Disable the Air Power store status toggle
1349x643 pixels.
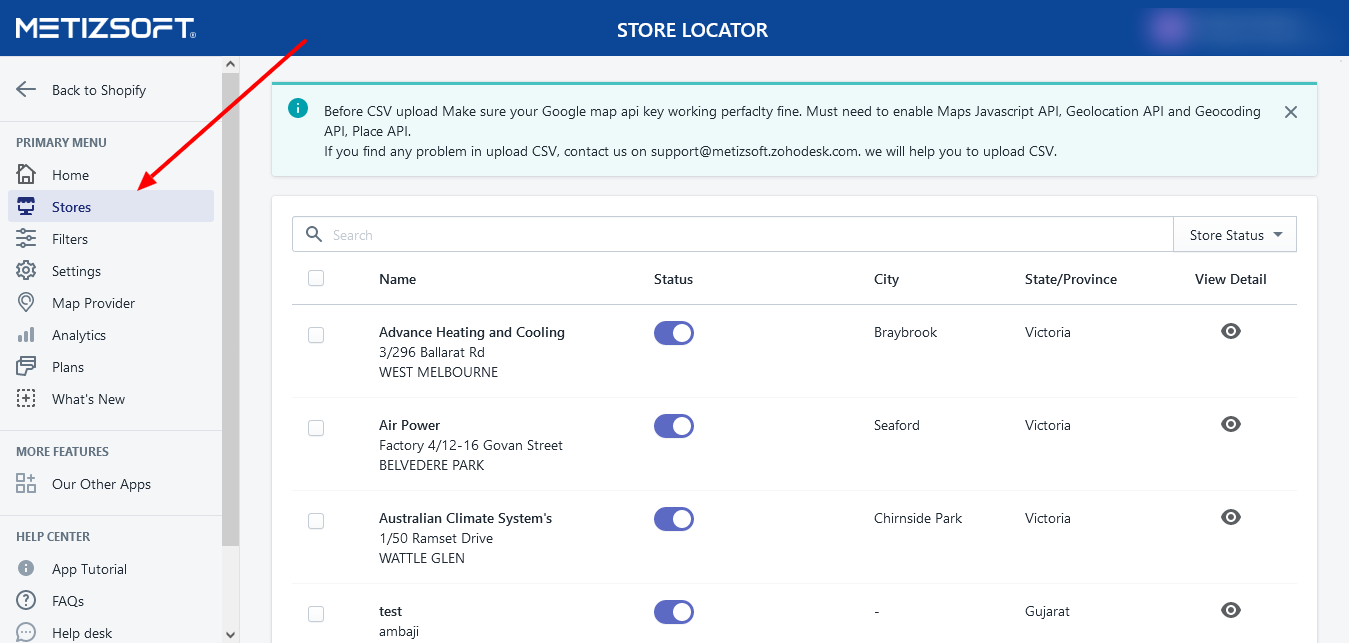pos(673,426)
